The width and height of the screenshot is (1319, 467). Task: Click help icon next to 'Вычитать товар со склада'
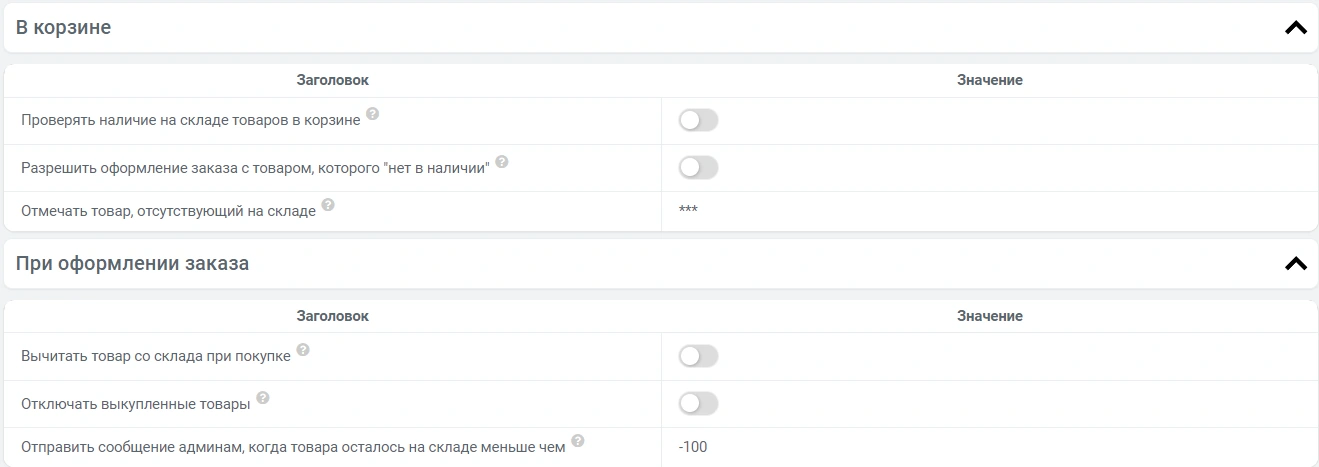(x=303, y=350)
